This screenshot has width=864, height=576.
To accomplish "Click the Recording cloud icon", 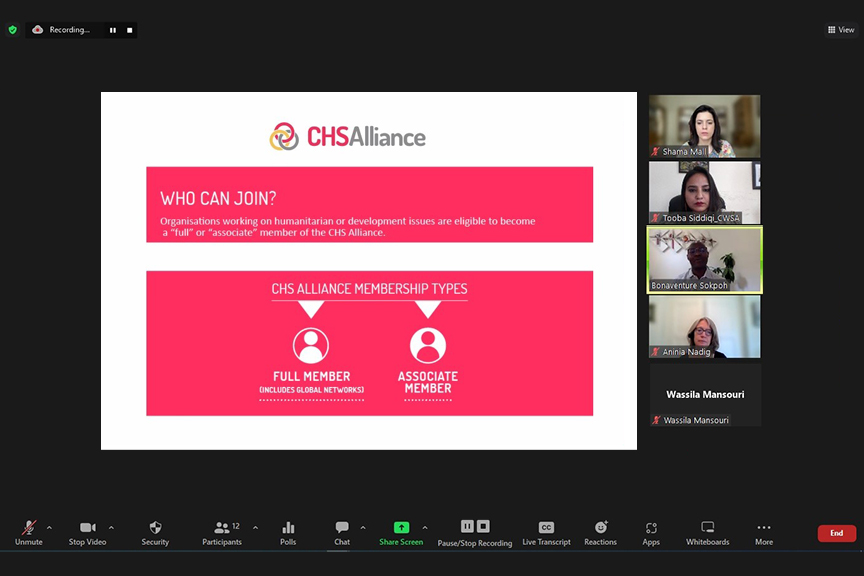I will pos(37,30).
